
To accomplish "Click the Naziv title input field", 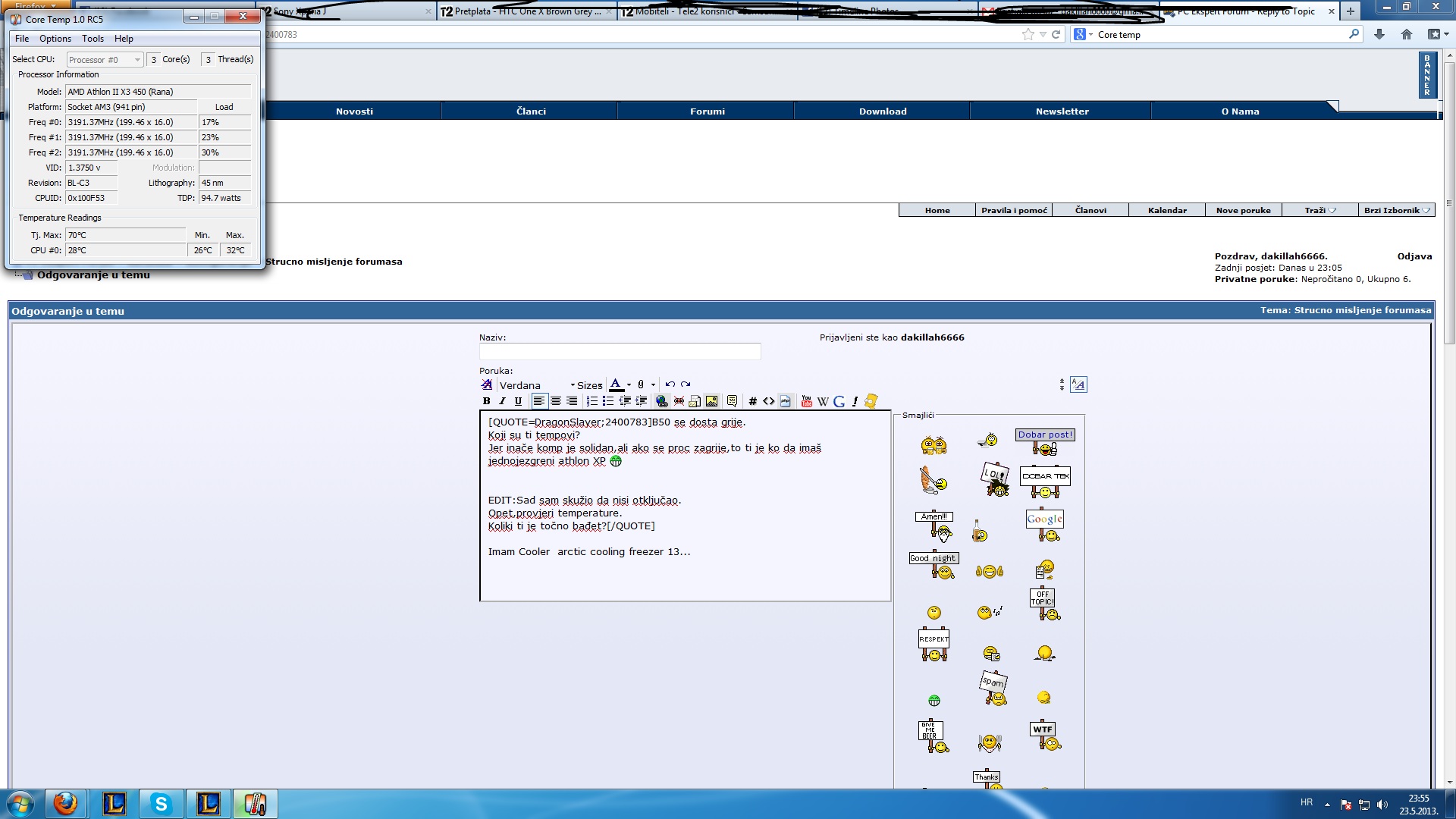I will coord(620,351).
